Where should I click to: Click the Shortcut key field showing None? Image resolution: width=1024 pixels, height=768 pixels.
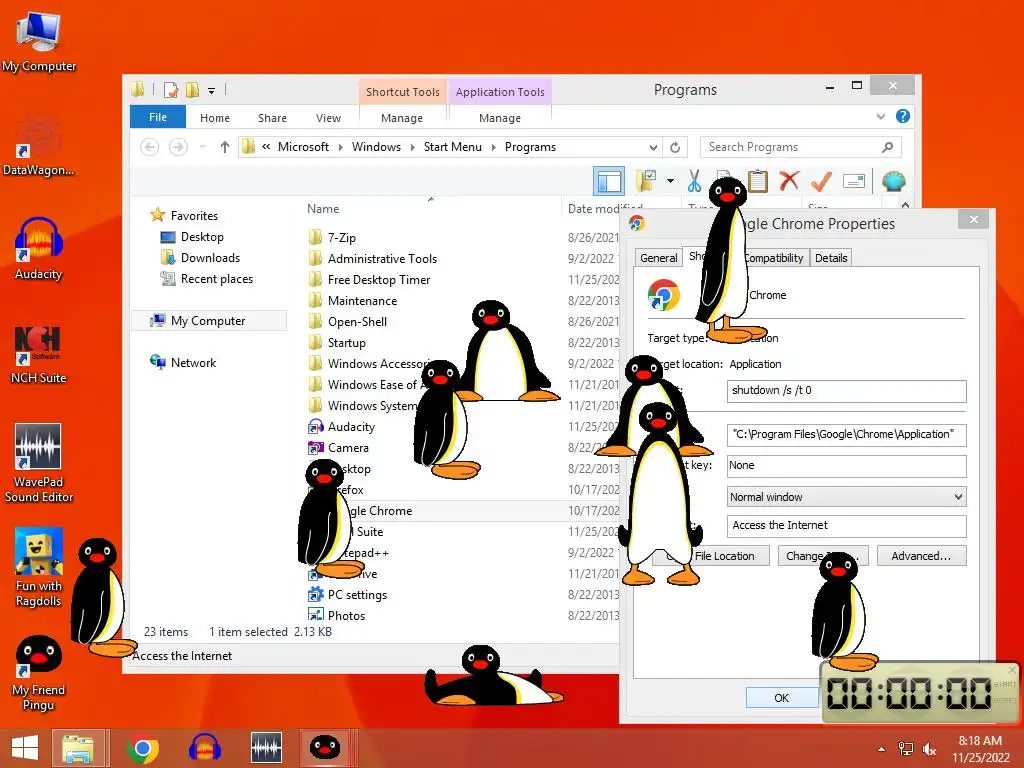846,466
